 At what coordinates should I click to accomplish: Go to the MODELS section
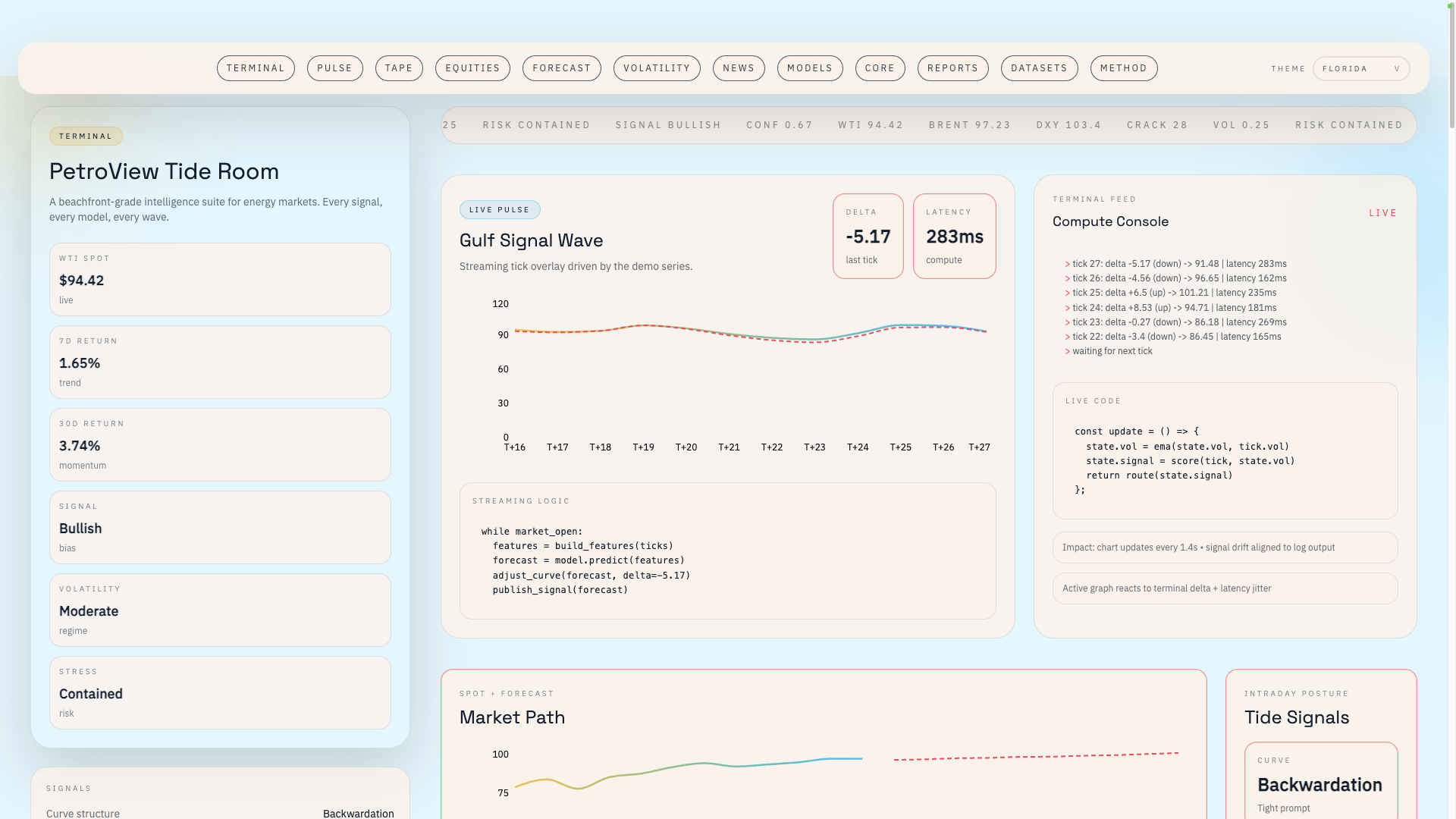point(810,68)
